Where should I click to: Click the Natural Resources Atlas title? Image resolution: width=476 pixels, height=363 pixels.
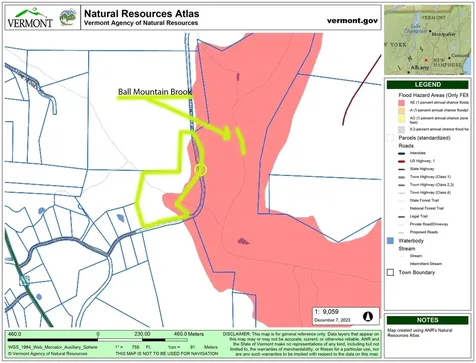tap(142, 14)
